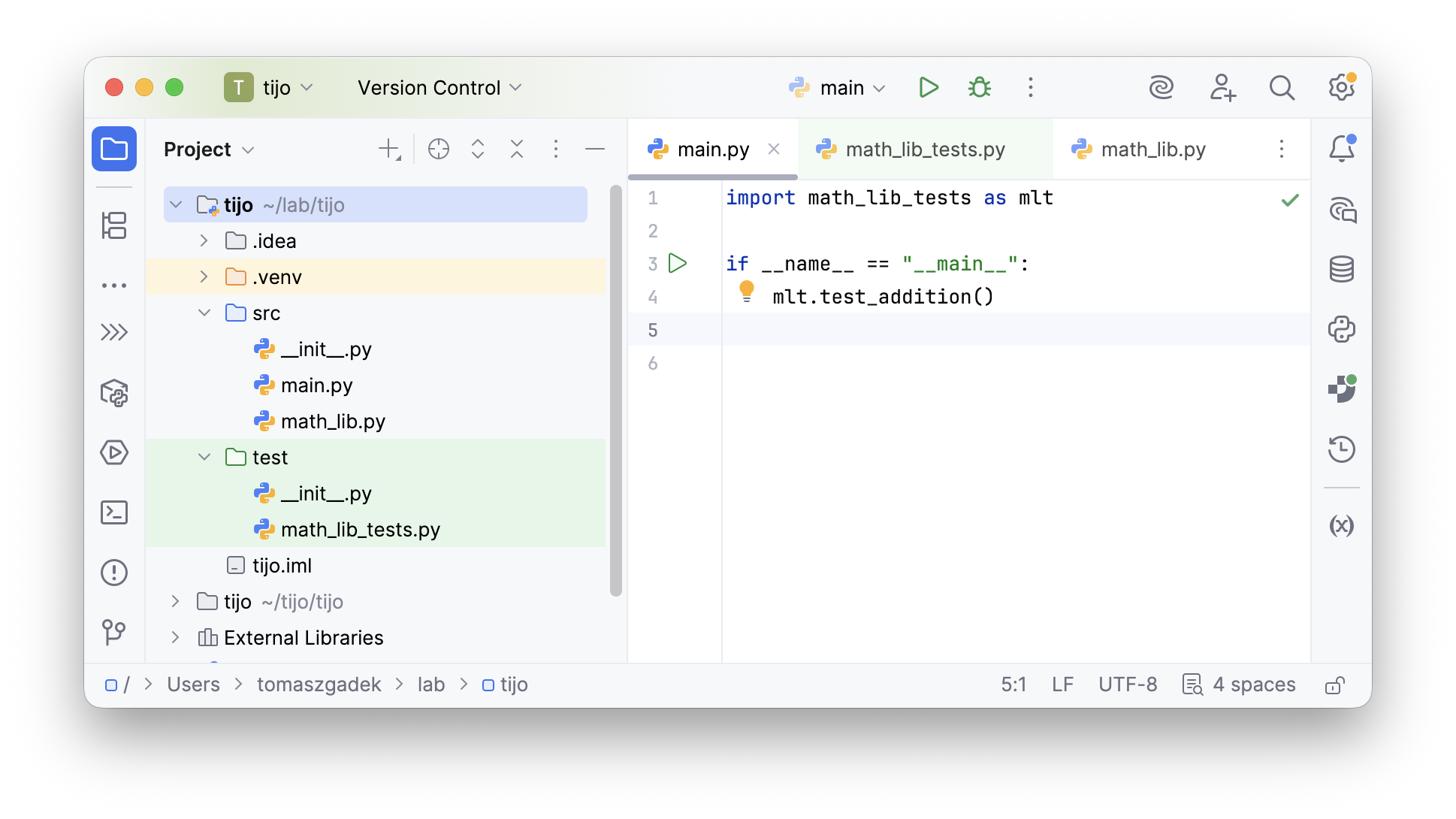The image size is (1456, 819).
Task: Show the Problems tool window
Action: click(114, 573)
